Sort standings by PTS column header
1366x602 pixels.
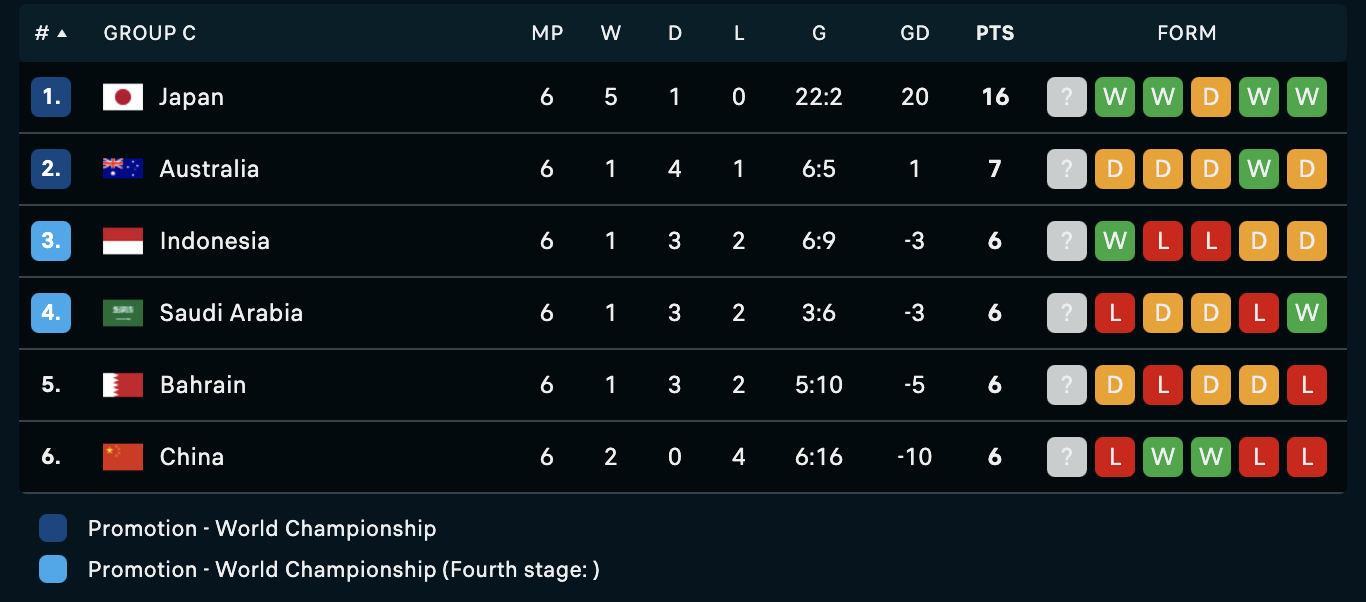tap(995, 33)
